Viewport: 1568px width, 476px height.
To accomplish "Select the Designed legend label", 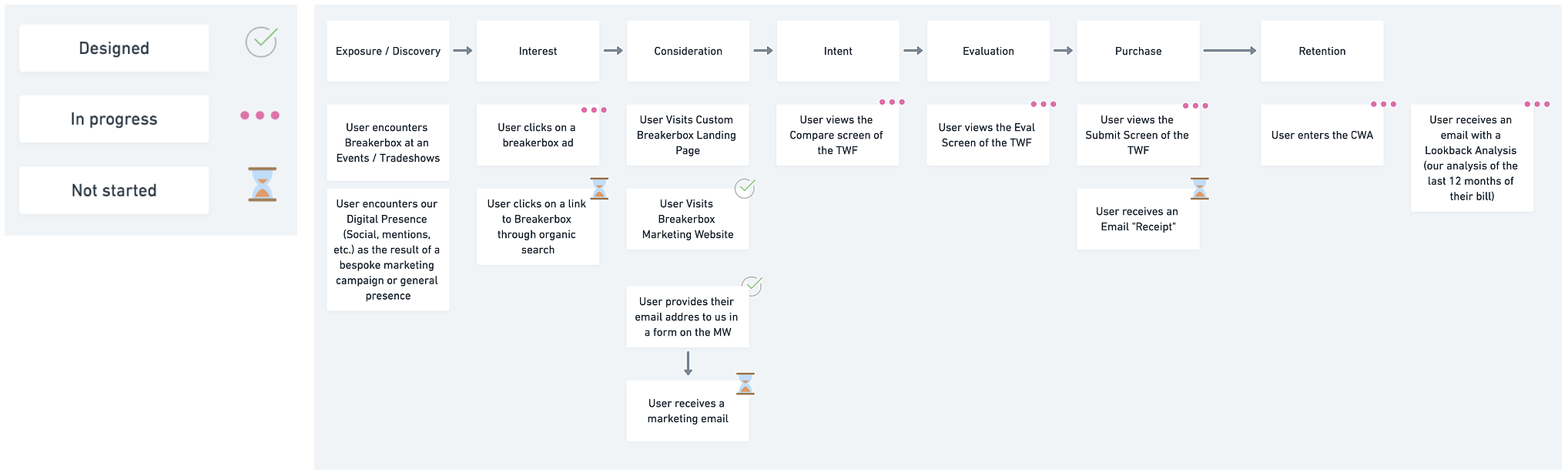I will (x=114, y=49).
